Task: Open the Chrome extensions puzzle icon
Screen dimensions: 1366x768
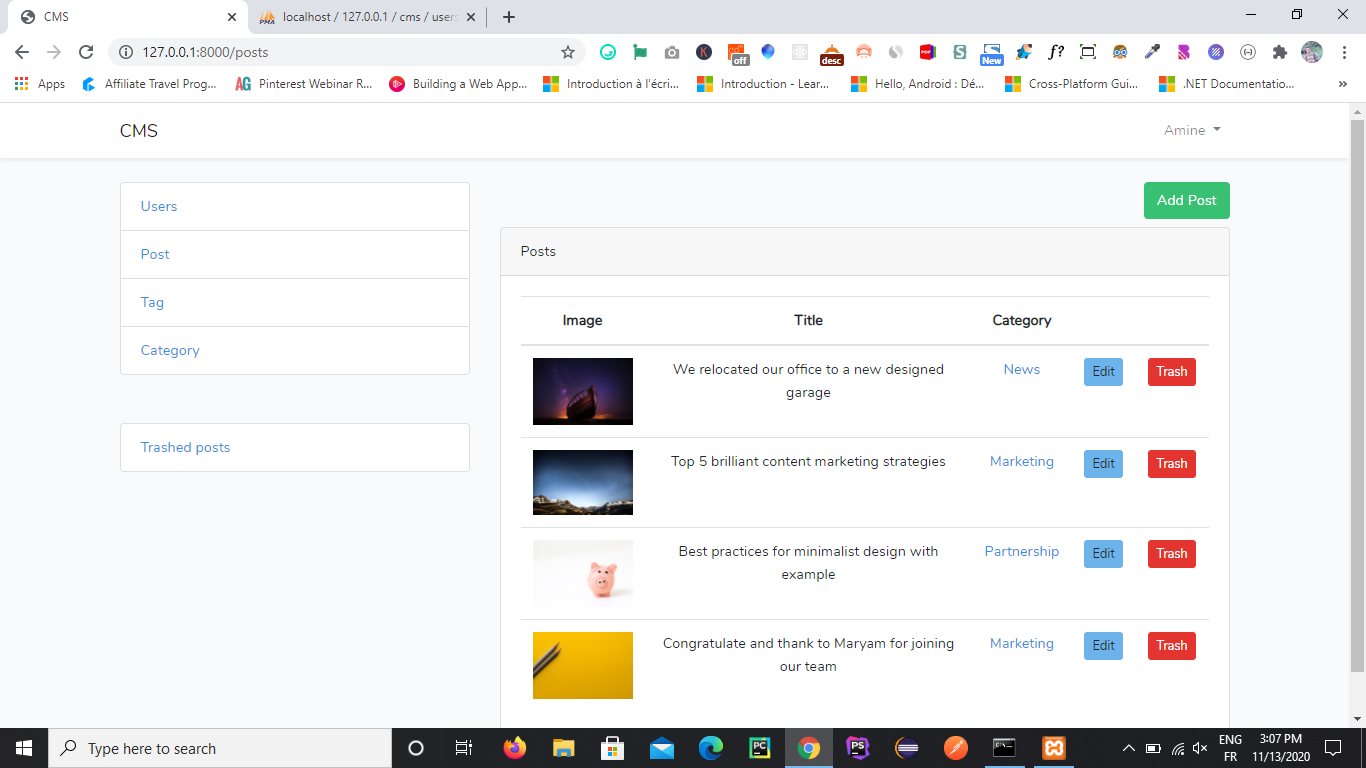Action: coord(1280,52)
